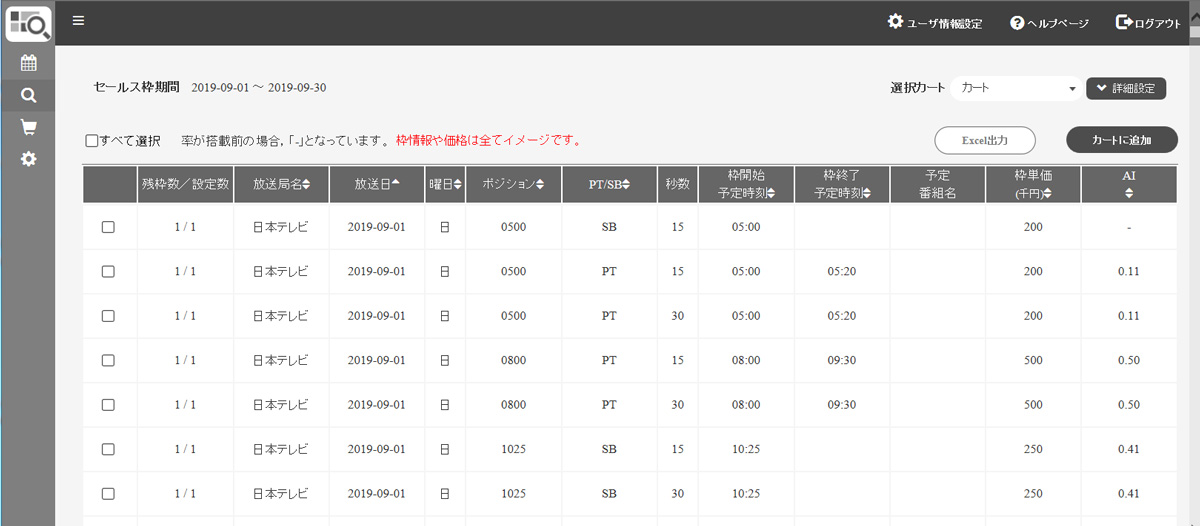The image size is (1200, 526).
Task: Click the Excel出力 export button
Action: click(x=984, y=140)
